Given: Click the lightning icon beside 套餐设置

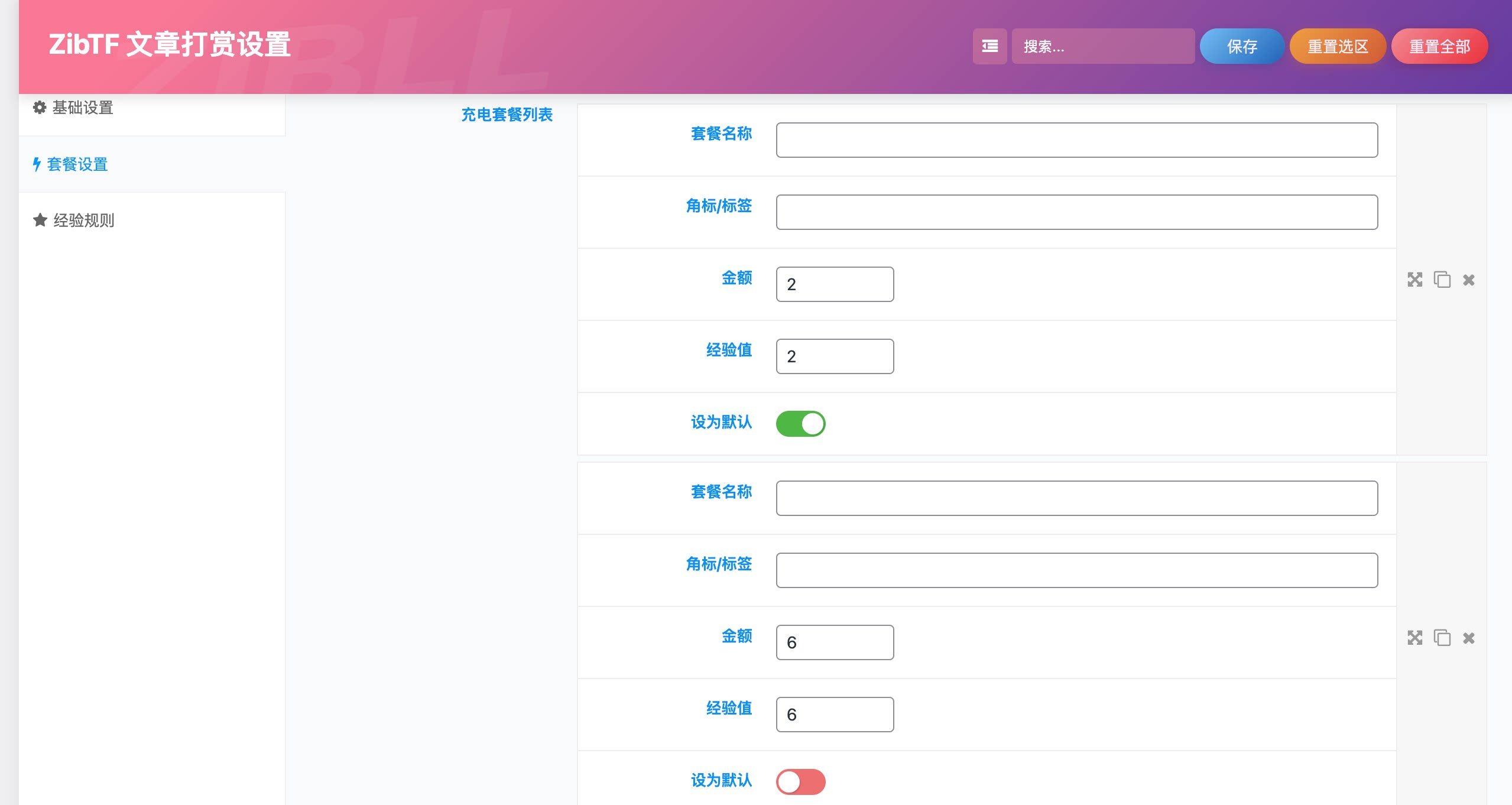Looking at the screenshot, I should point(37,164).
